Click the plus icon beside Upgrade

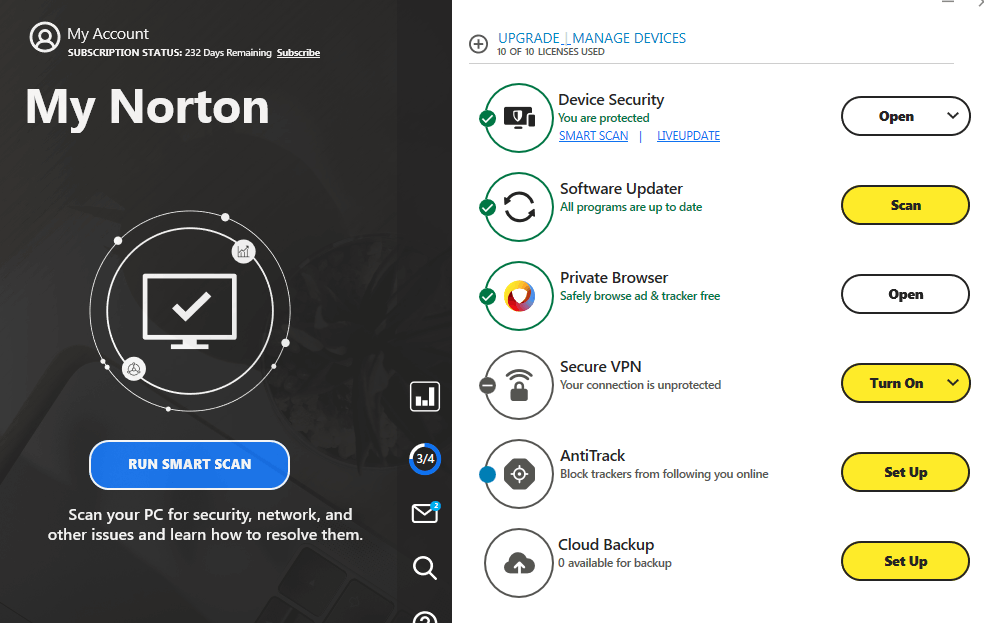pos(478,44)
